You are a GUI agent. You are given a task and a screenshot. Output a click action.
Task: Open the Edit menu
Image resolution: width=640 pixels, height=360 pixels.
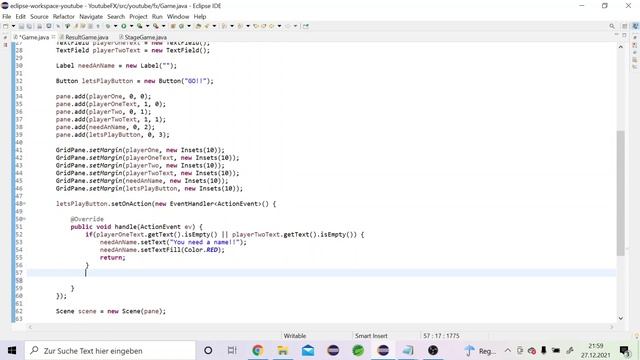(20, 17)
